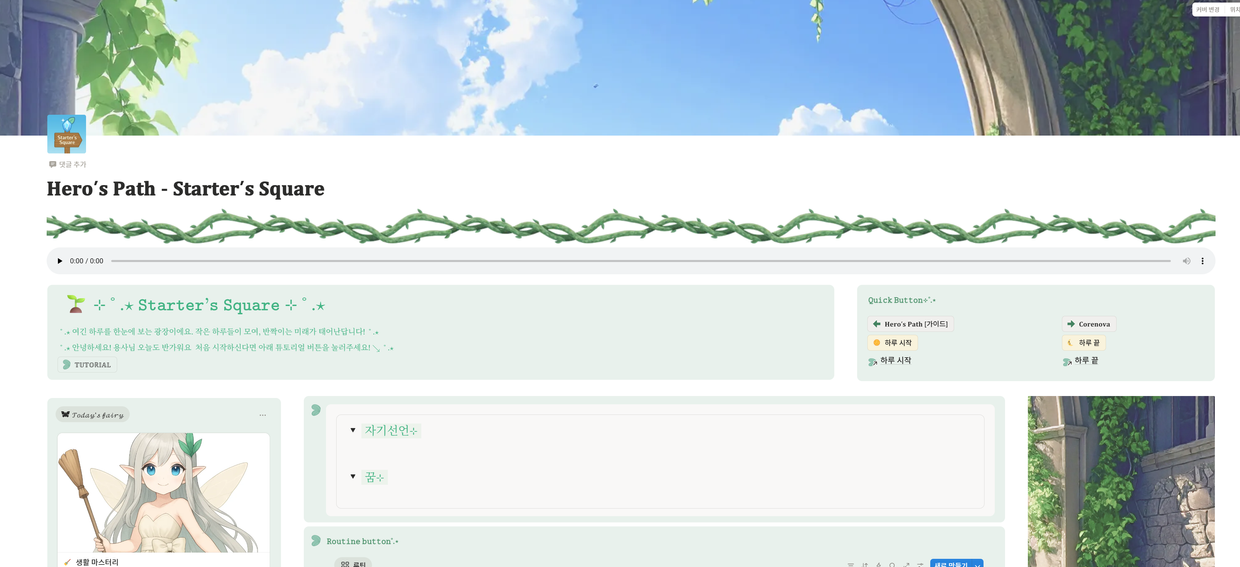Open the 하루 시작 linked page
The image size is (1240, 567).
[894, 361]
